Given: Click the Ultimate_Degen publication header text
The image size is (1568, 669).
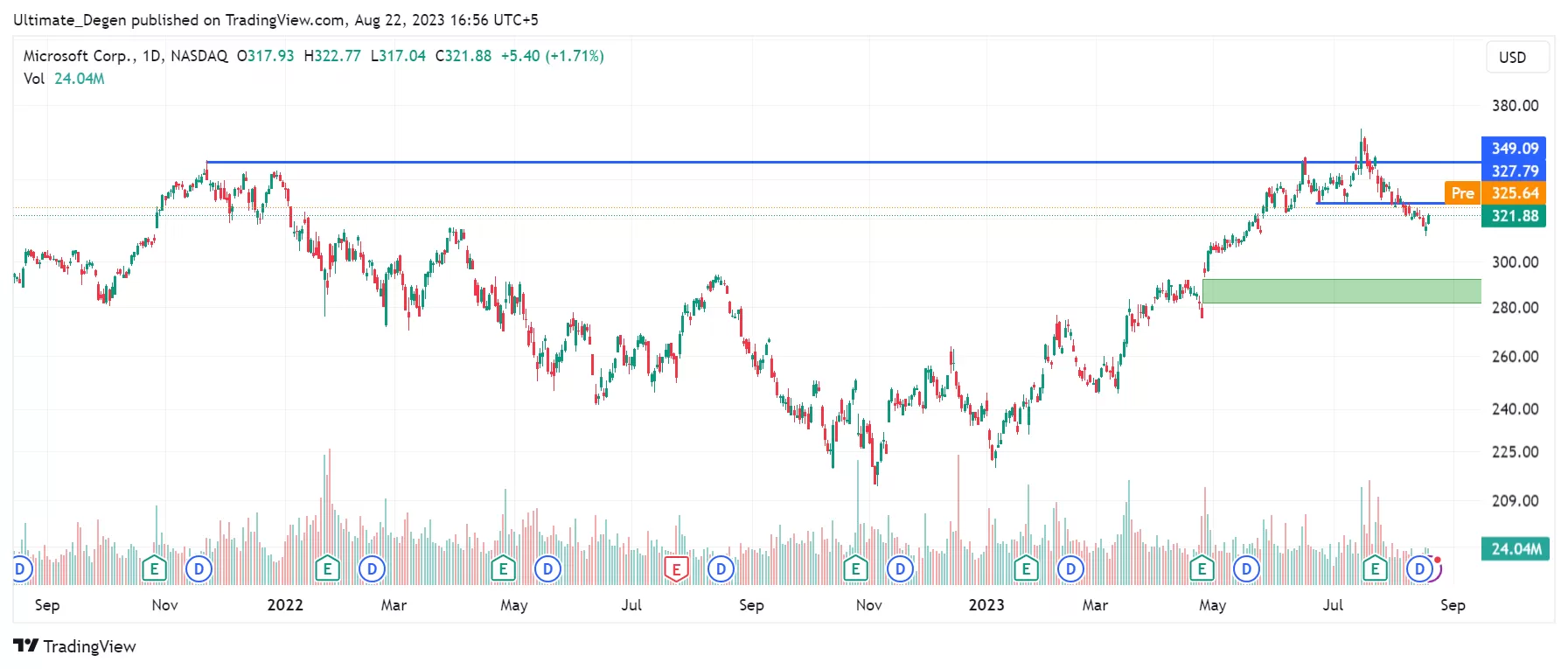Looking at the screenshot, I should [x=276, y=20].
